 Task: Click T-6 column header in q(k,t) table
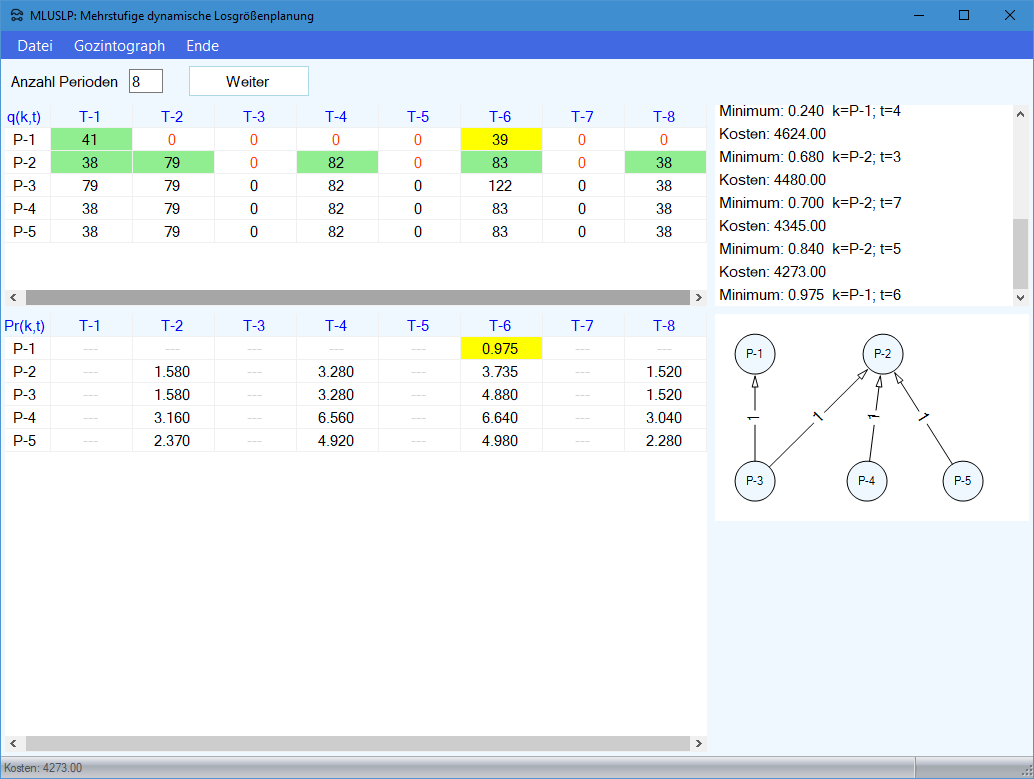(501, 117)
